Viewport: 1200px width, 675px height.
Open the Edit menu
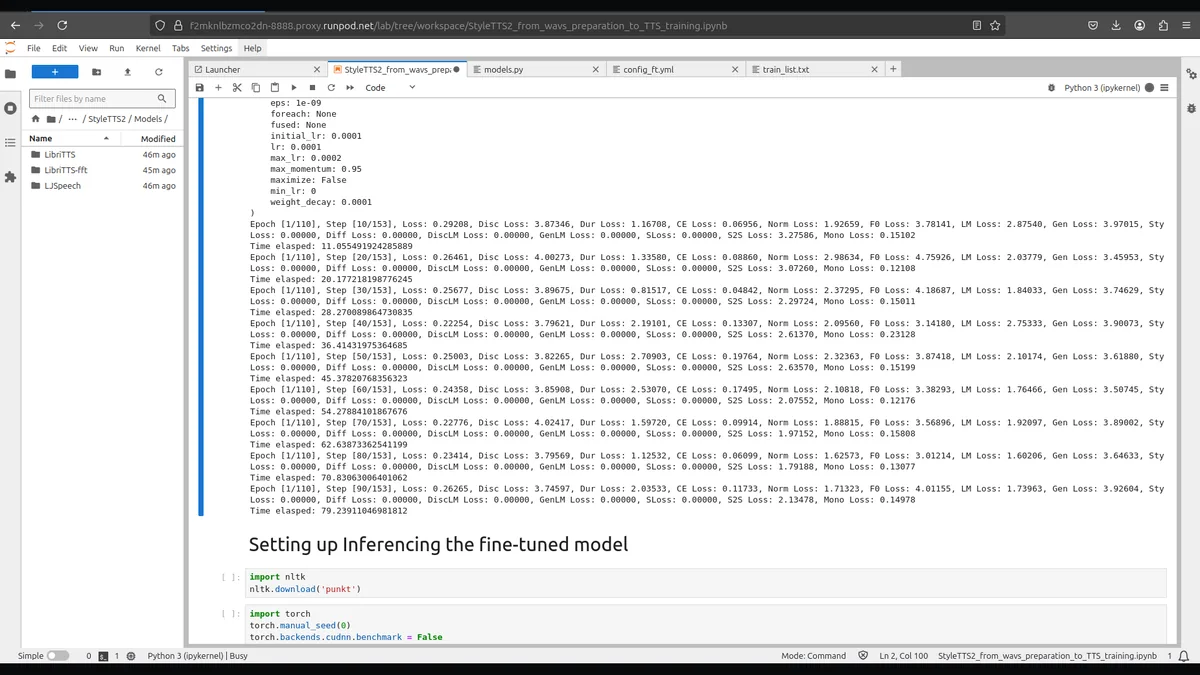[60, 48]
